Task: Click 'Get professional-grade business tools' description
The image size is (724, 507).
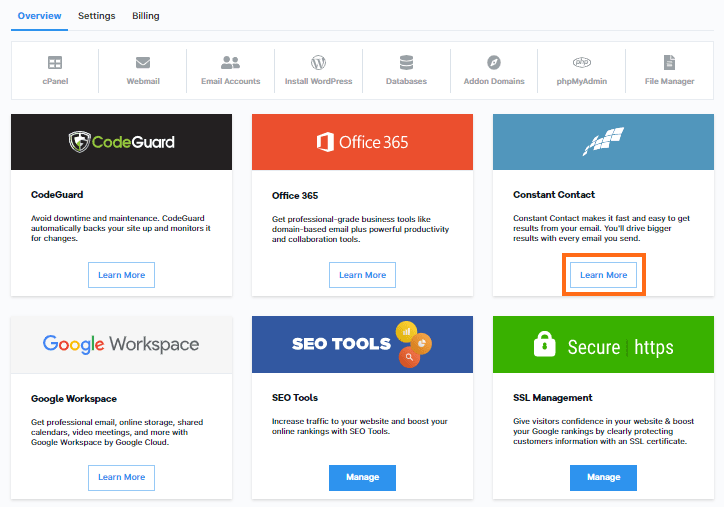Action: point(360,229)
